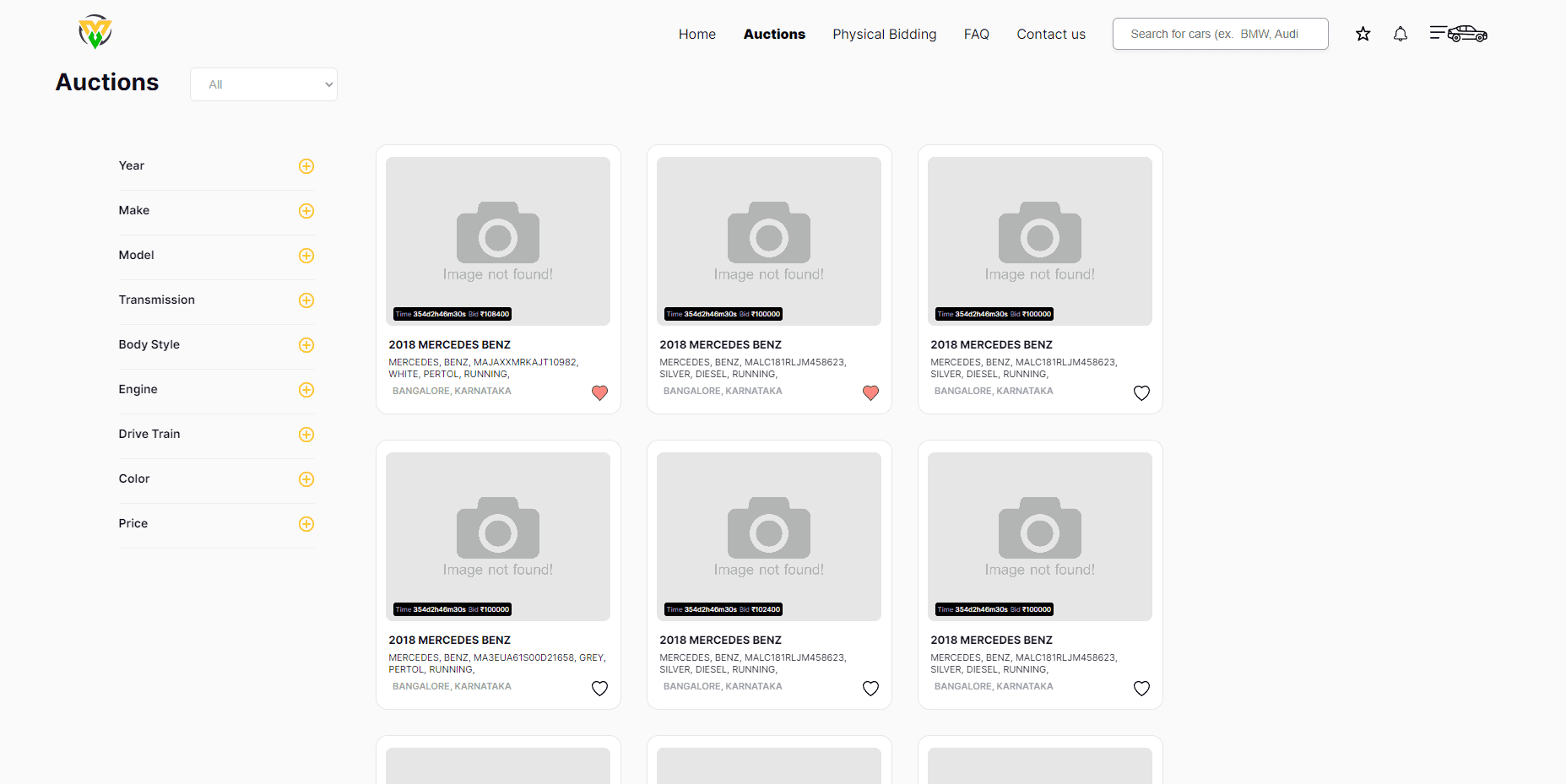1566x784 pixels.
Task: Open notifications bell icon
Action: [1400, 34]
